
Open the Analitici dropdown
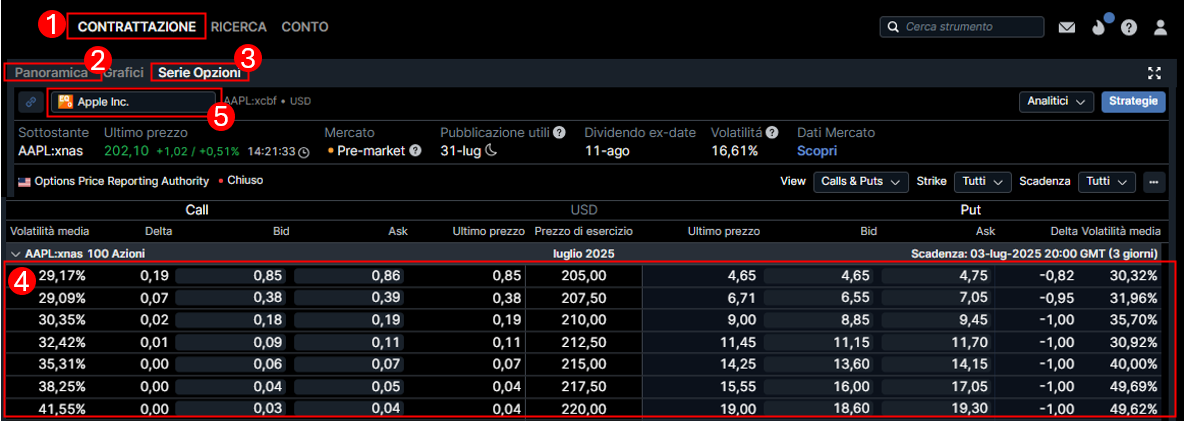pyautogui.click(x=1056, y=101)
